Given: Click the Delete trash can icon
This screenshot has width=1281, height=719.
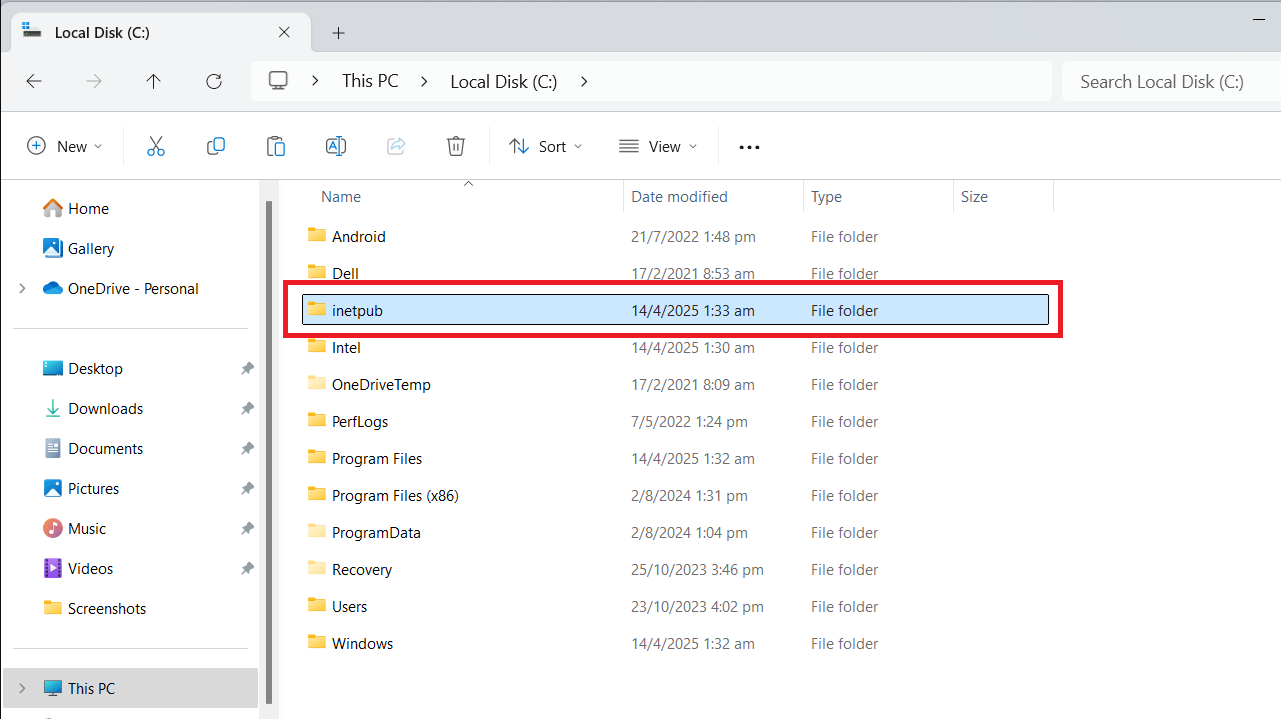Looking at the screenshot, I should (456, 146).
